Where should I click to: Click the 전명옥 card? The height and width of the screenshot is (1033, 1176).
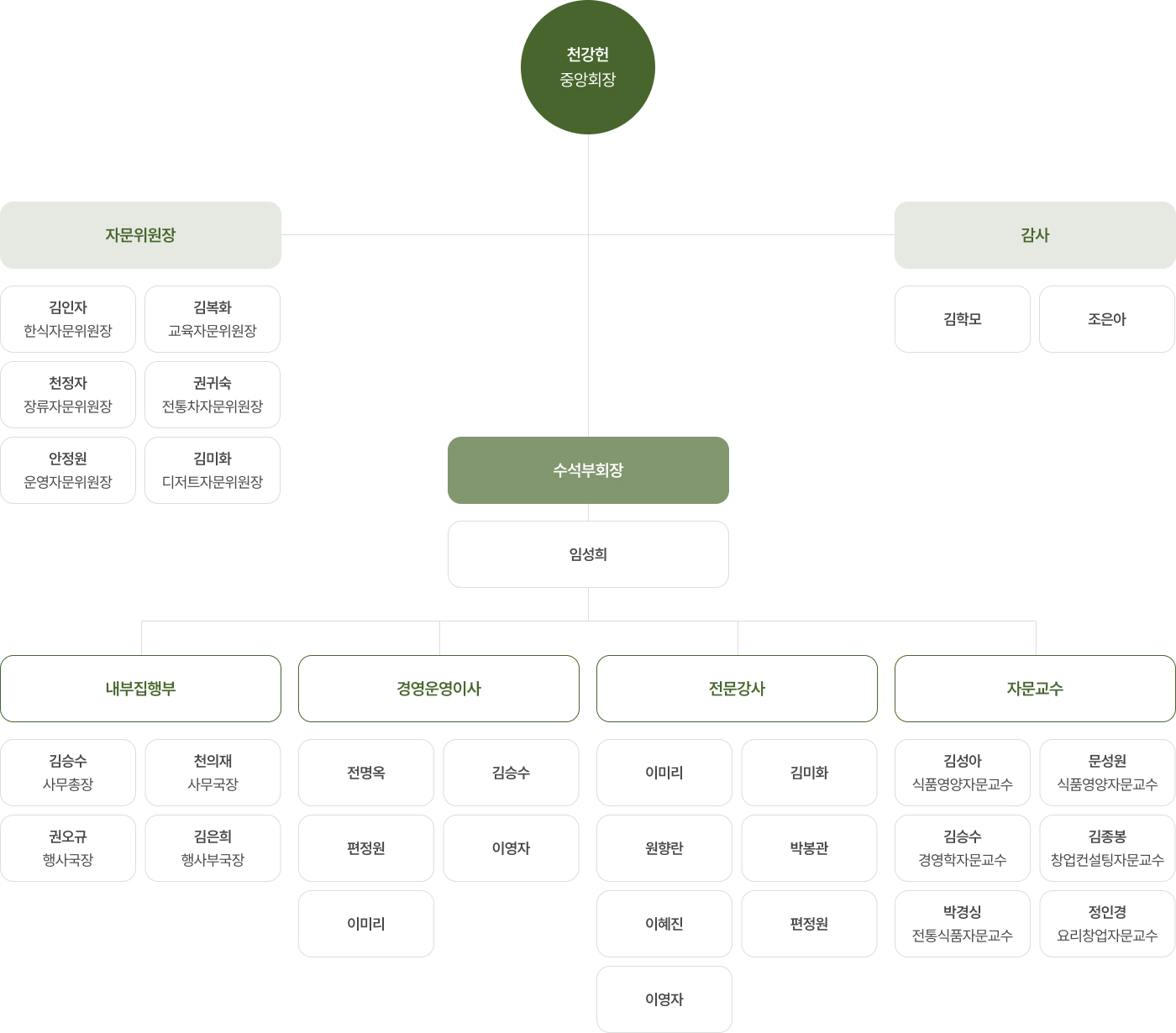tap(366, 773)
